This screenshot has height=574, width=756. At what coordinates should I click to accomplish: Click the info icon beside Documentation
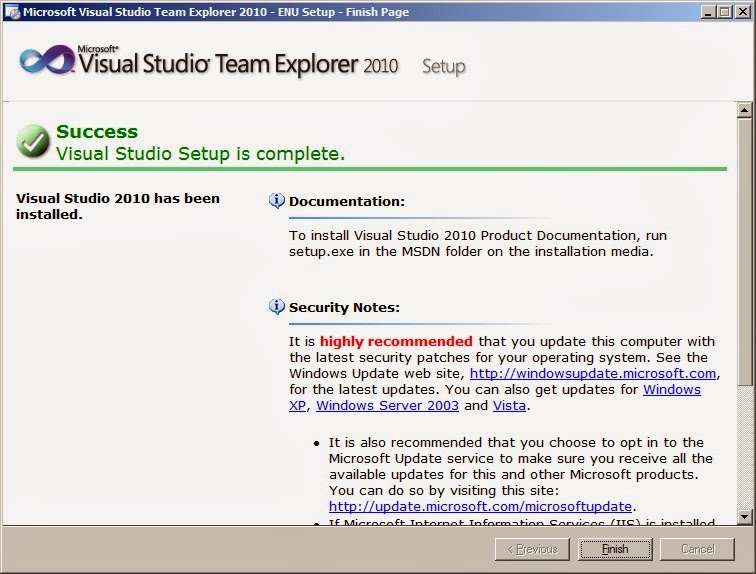[x=277, y=200]
